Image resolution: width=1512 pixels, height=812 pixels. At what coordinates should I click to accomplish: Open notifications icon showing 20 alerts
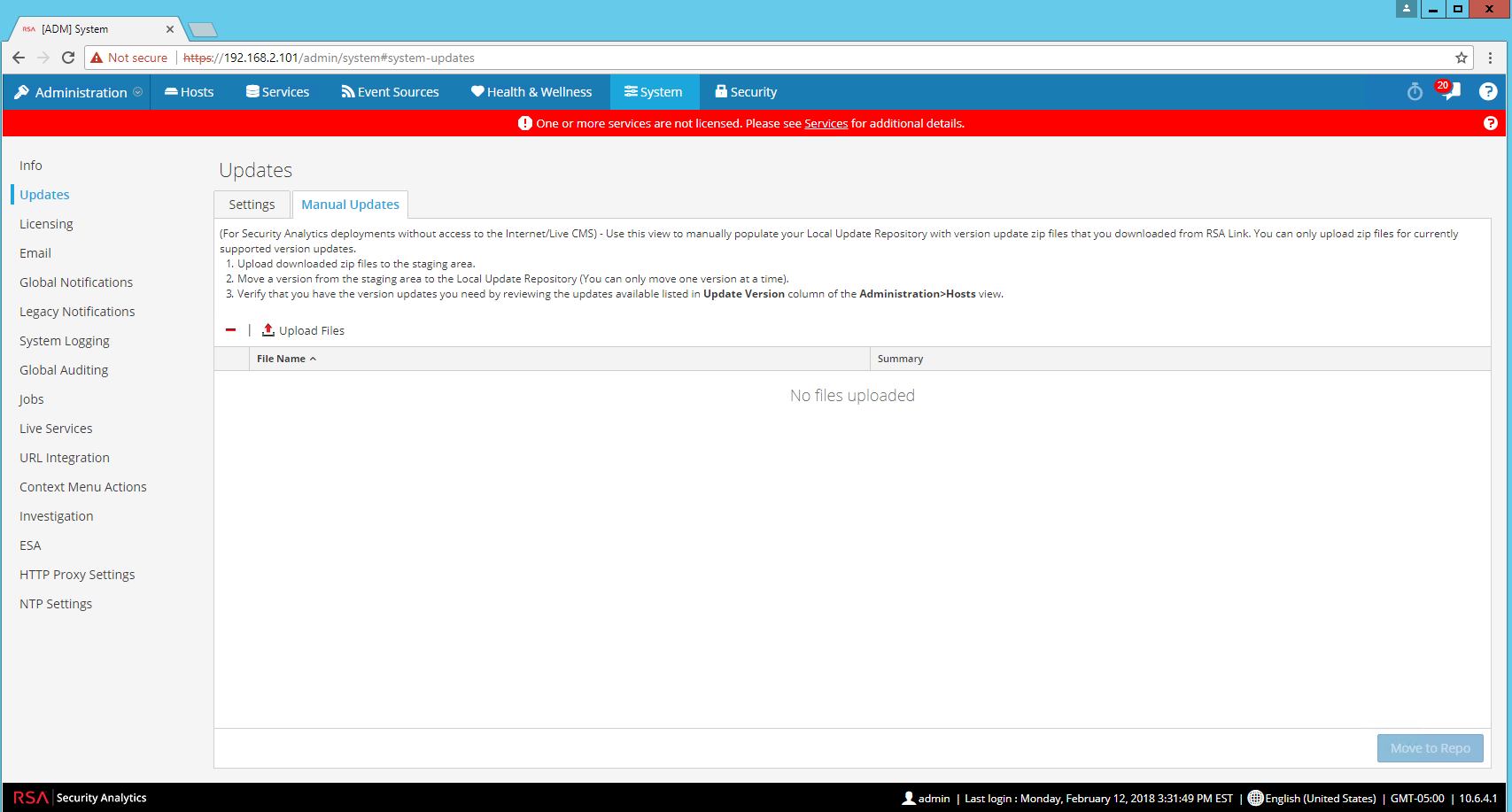pyautogui.click(x=1449, y=91)
